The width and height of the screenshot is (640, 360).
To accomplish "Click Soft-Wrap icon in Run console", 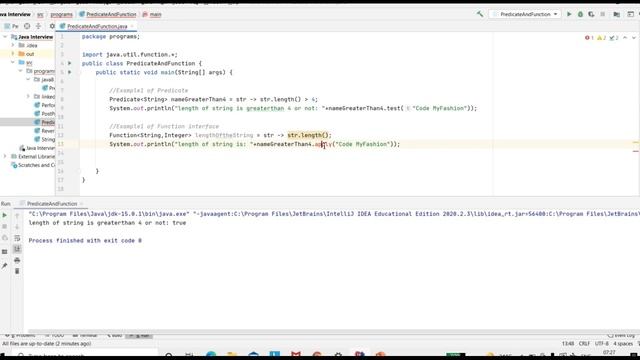I will pos(17,238).
